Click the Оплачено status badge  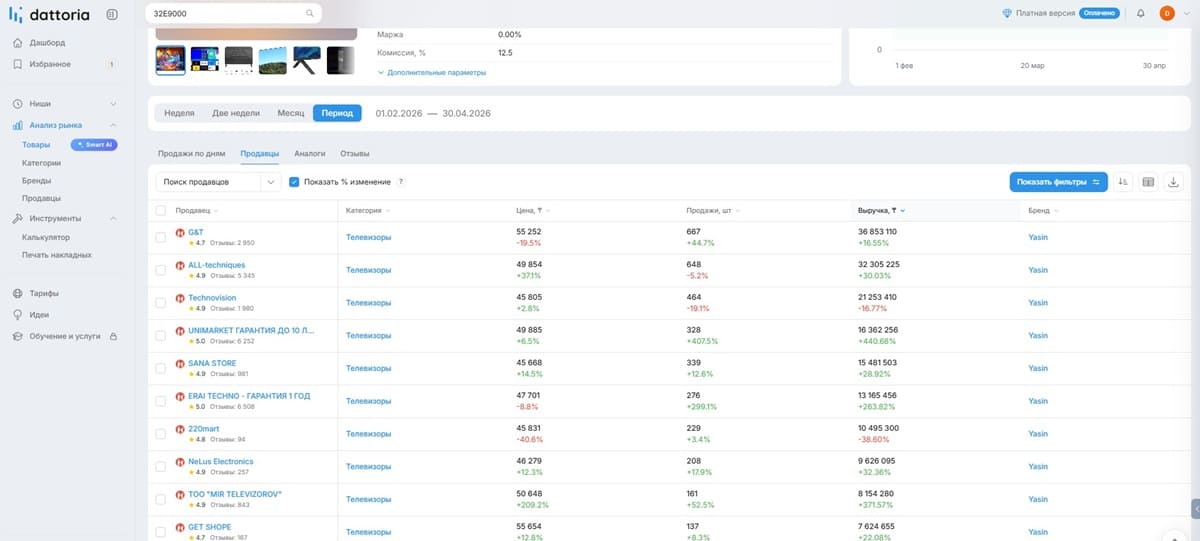coord(1098,13)
